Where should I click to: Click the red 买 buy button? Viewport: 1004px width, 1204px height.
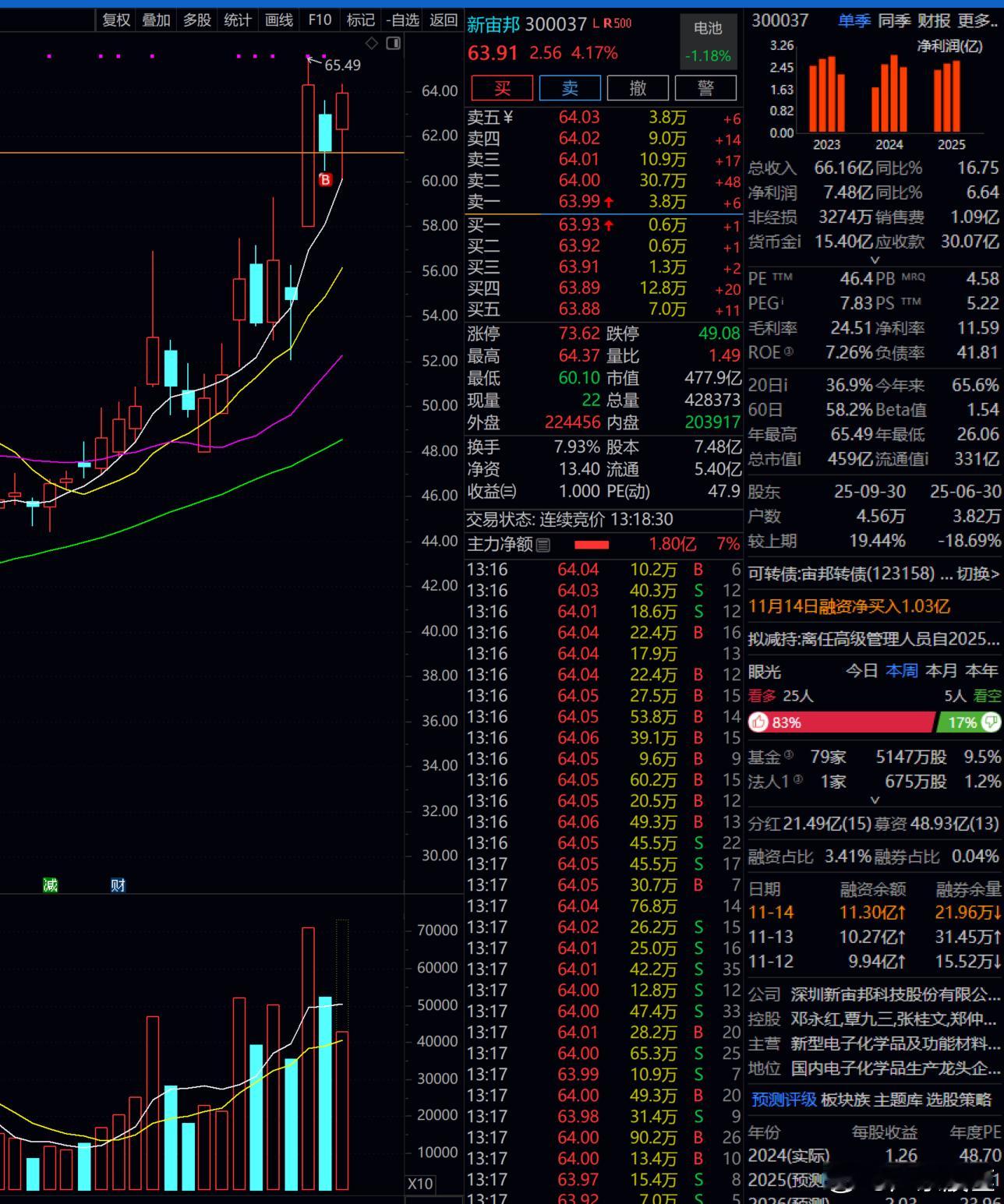503,88
